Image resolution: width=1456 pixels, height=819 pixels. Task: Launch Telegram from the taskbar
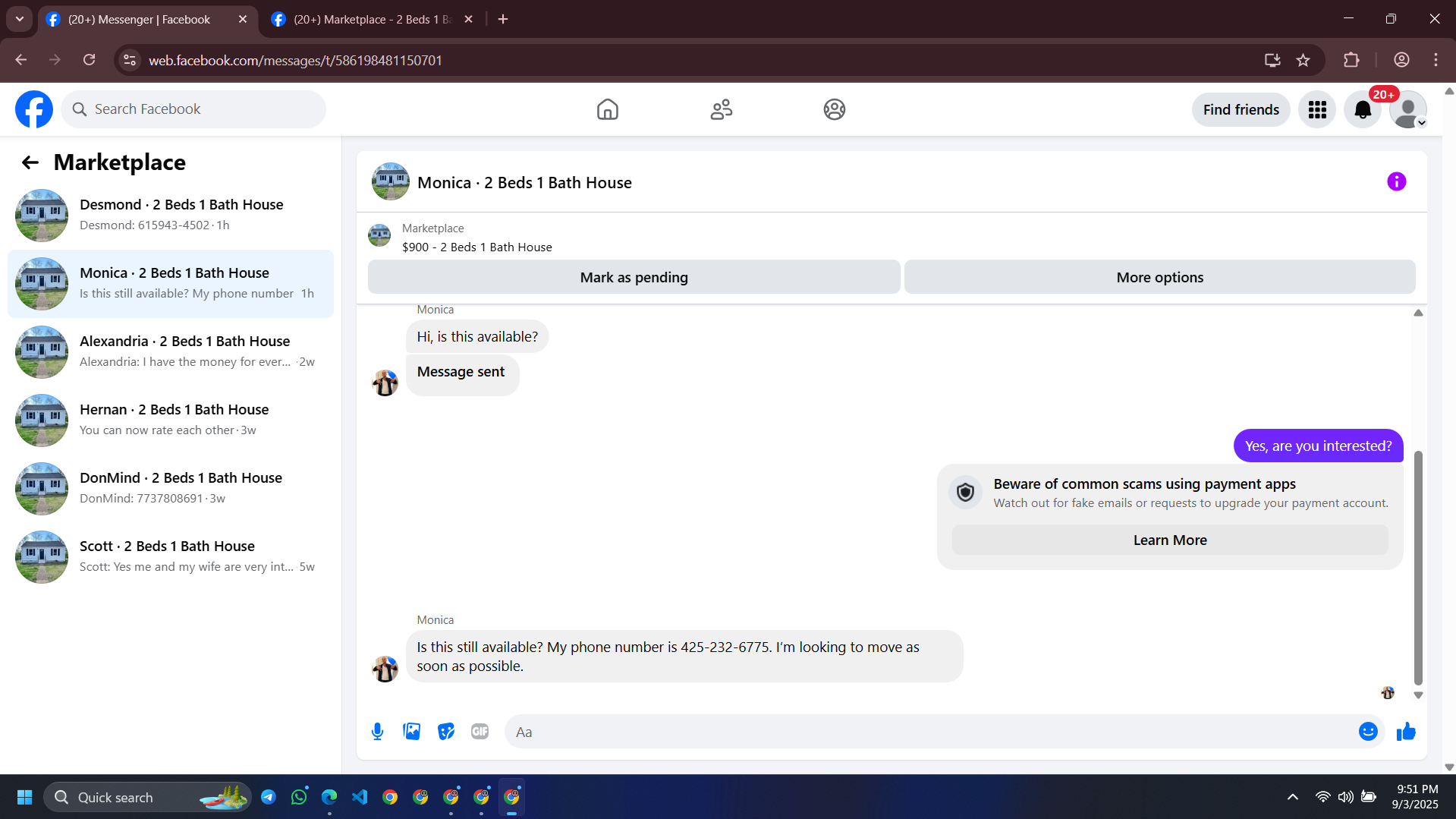point(269,797)
